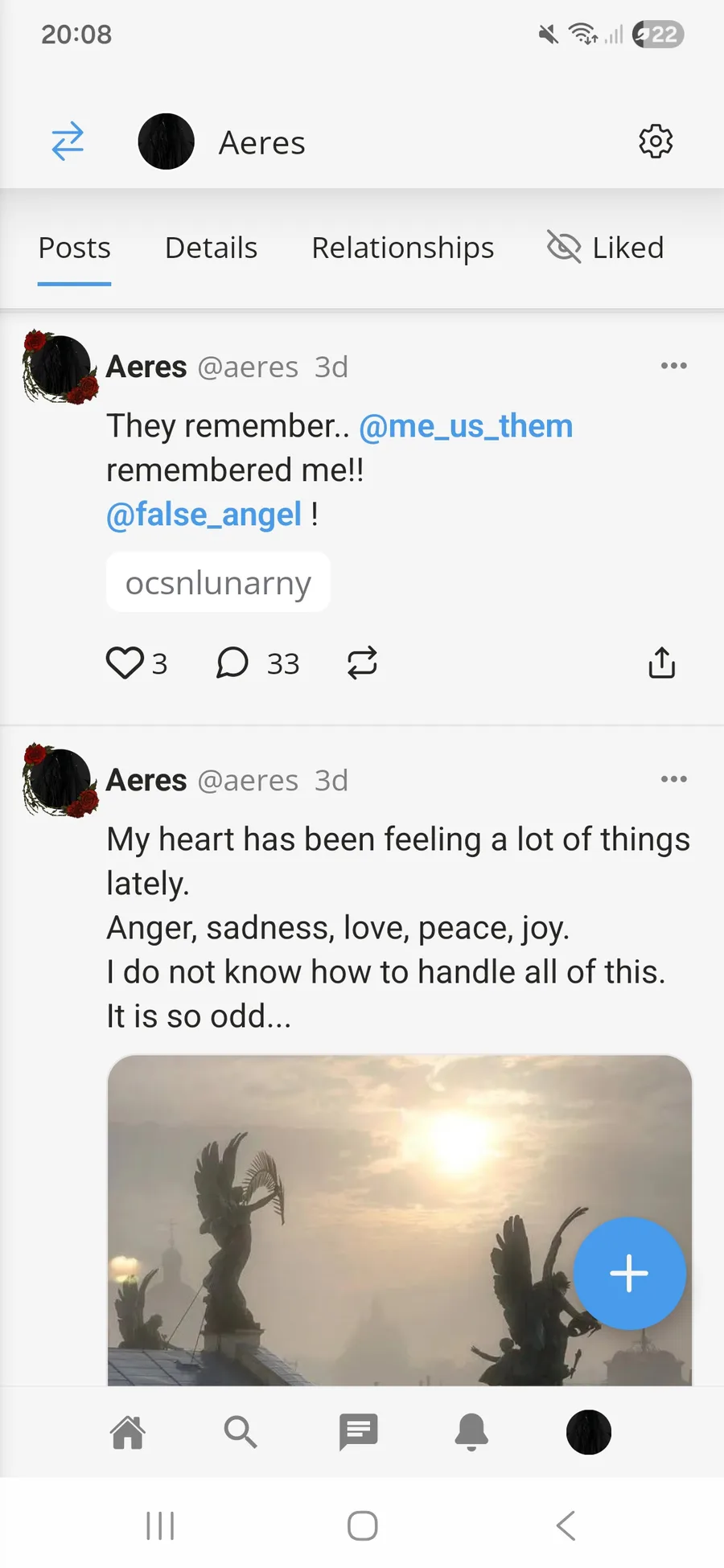Switch to the Details tab
This screenshot has width=724, height=1568.
(x=211, y=248)
